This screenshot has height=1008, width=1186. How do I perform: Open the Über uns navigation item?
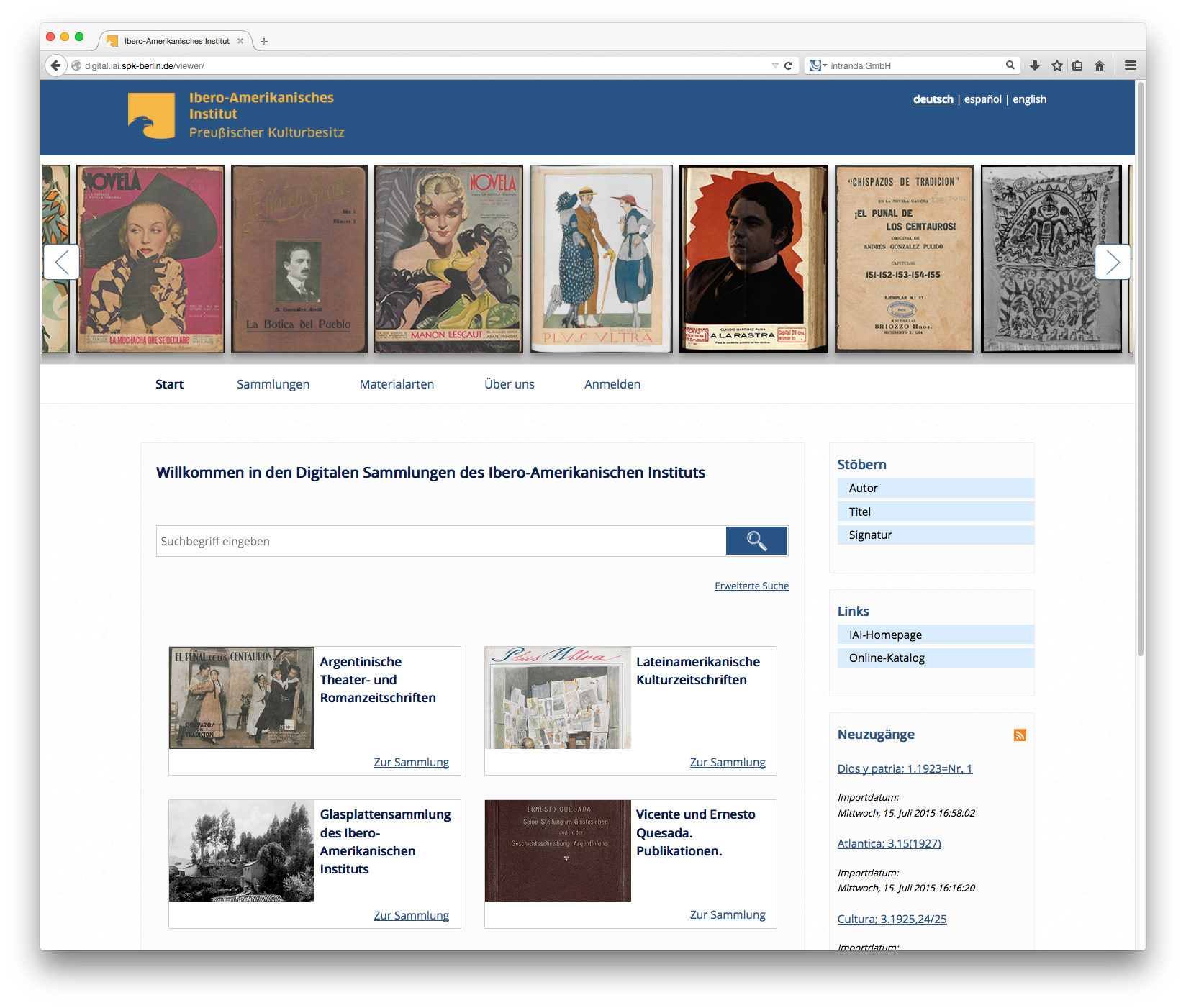509,384
